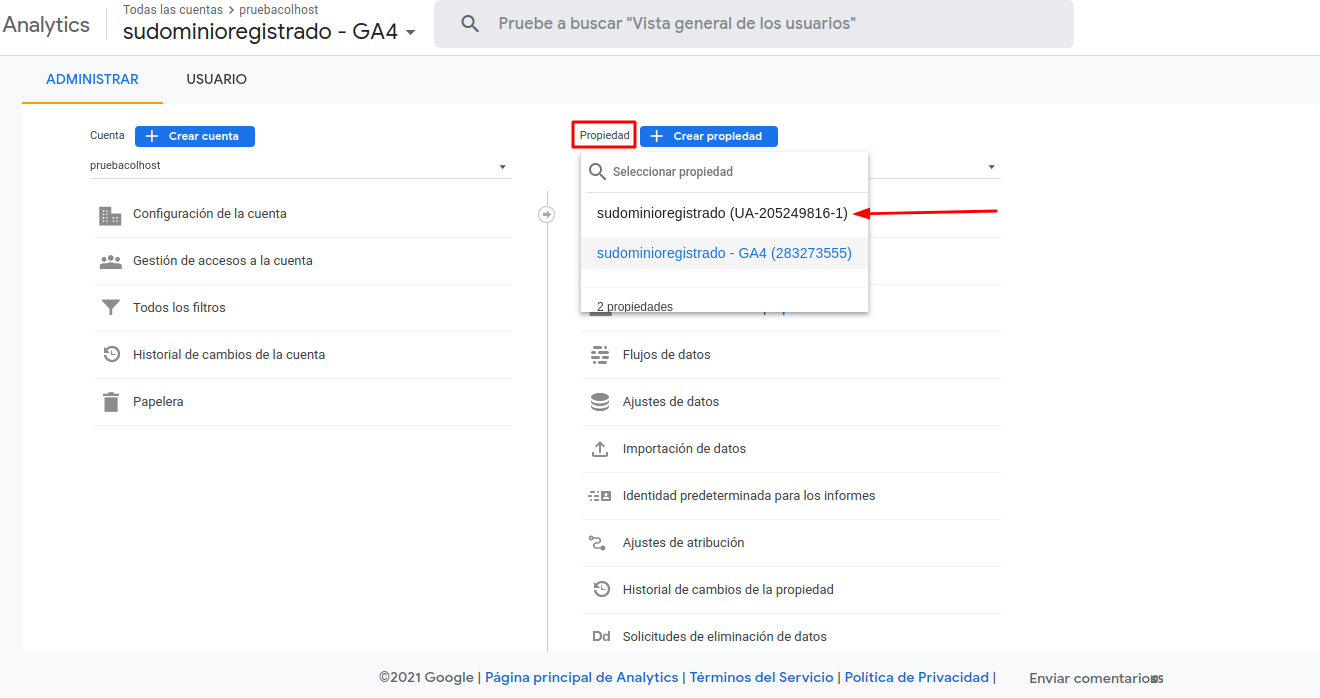Click the circular arrow icon between columns

pyautogui.click(x=546, y=214)
